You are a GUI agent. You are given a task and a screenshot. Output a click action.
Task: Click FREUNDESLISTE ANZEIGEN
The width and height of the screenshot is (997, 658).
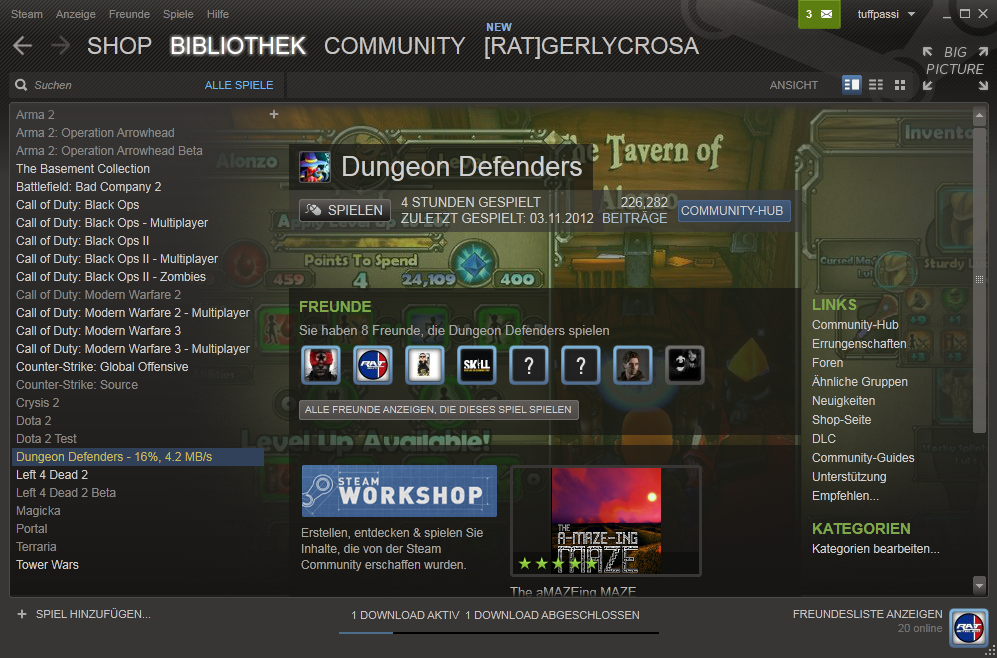[867, 614]
